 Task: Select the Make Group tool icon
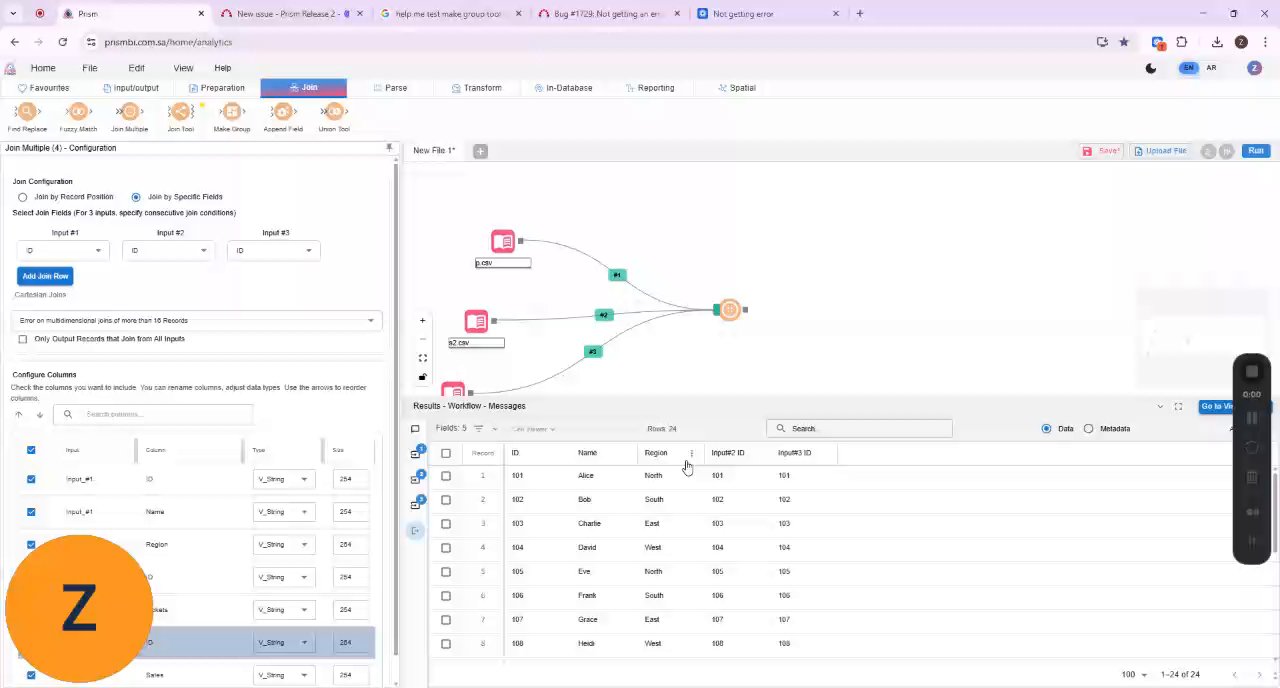232,112
